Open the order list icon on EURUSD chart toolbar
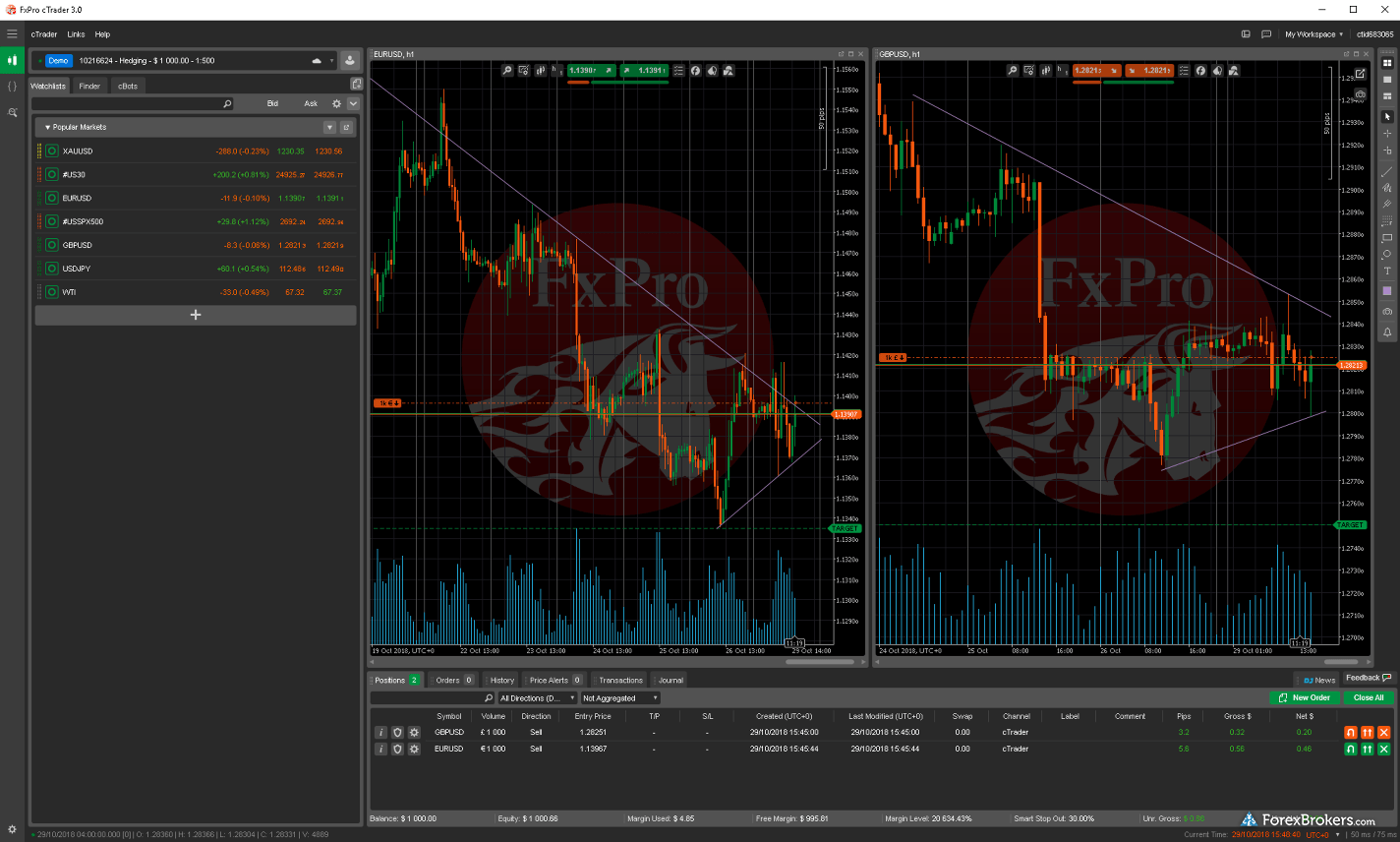Viewport: 1400px width, 842px height. pos(678,70)
